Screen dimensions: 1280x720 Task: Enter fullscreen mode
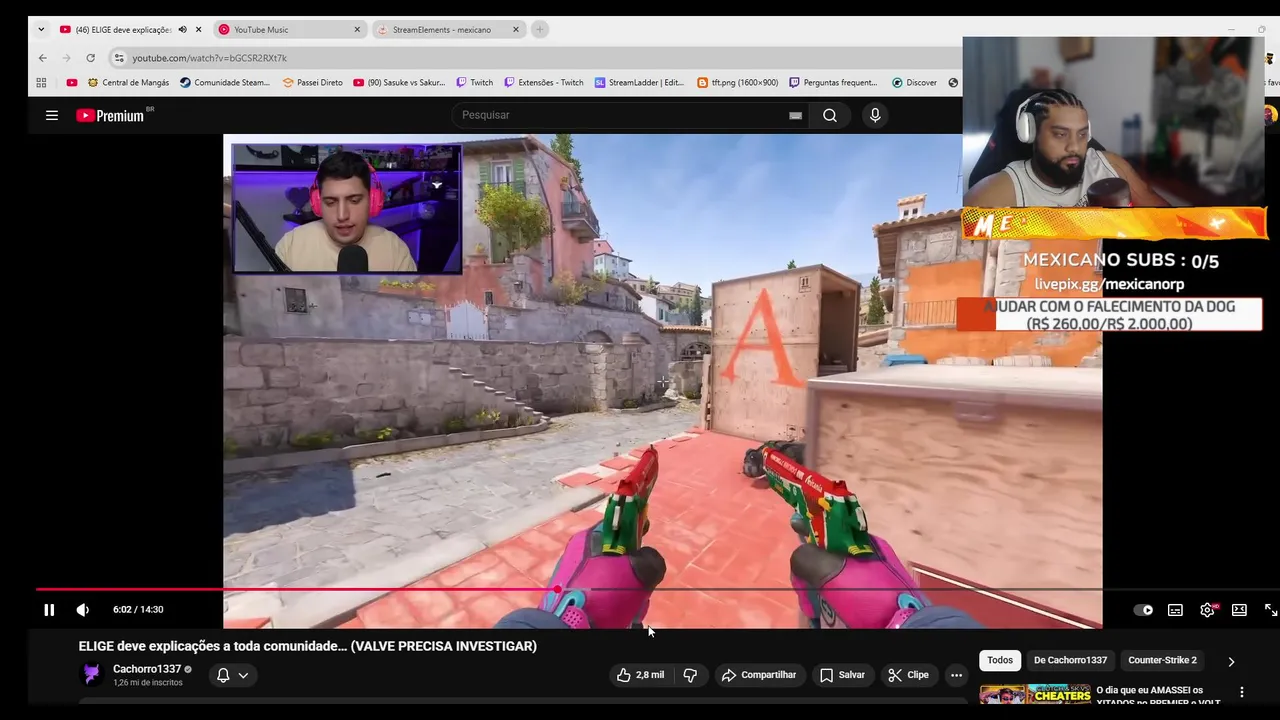tap(1271, 610)
